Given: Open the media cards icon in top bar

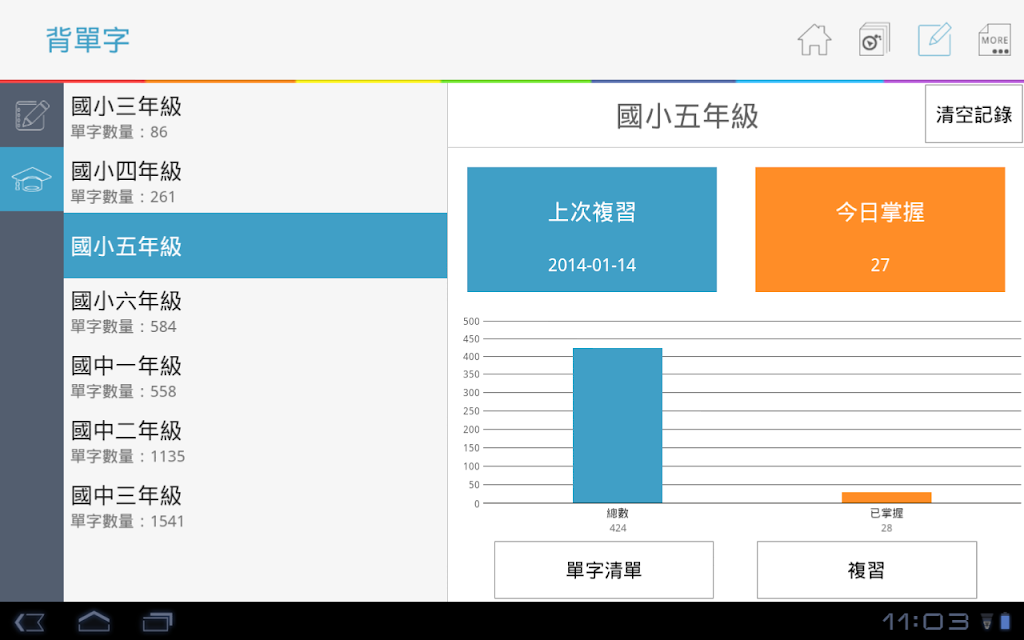Looking at the screenshot, I should (874, 40).
